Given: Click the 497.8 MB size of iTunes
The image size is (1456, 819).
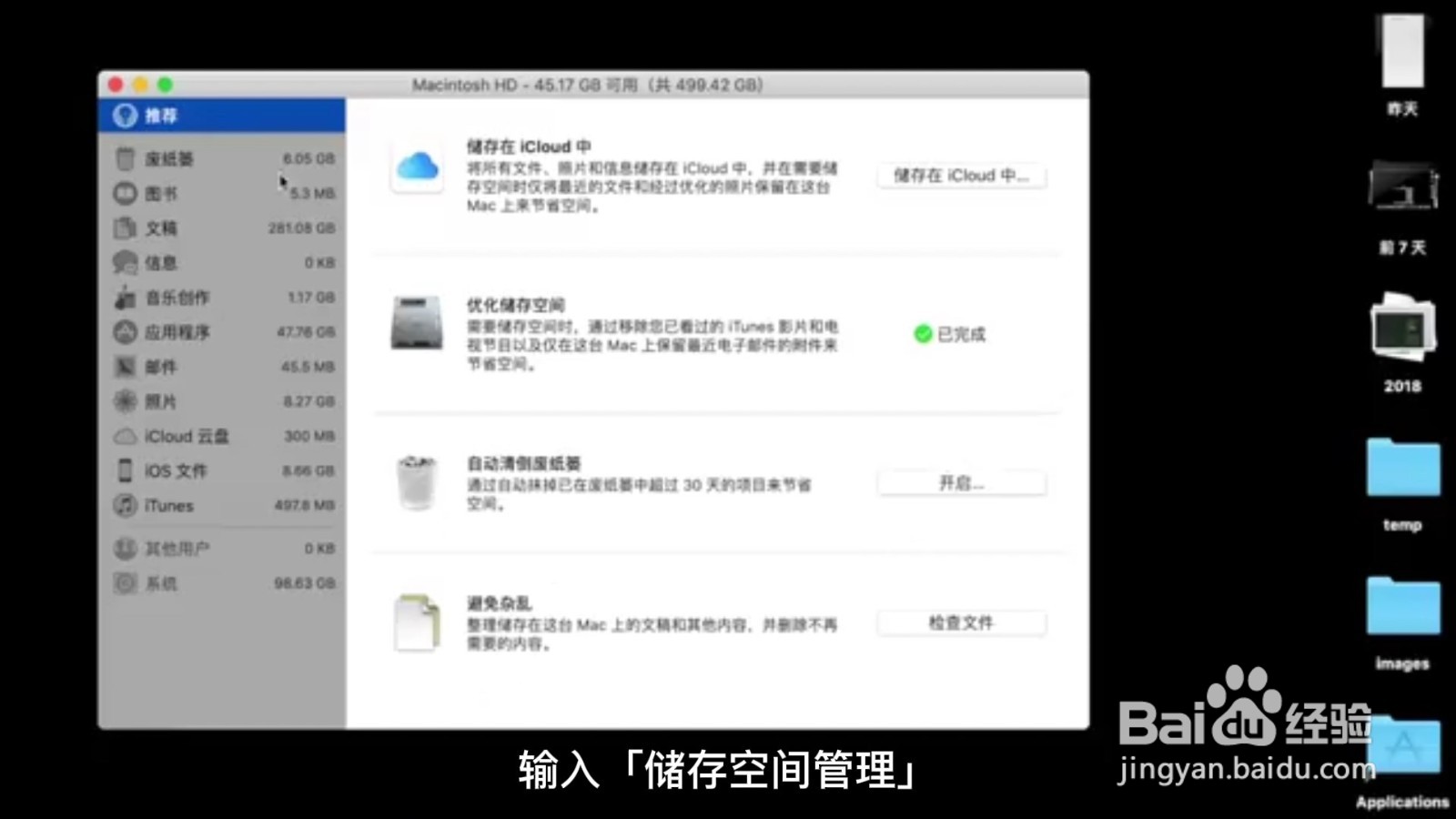Looking at the screenshot, I should [x=304, y=505].
